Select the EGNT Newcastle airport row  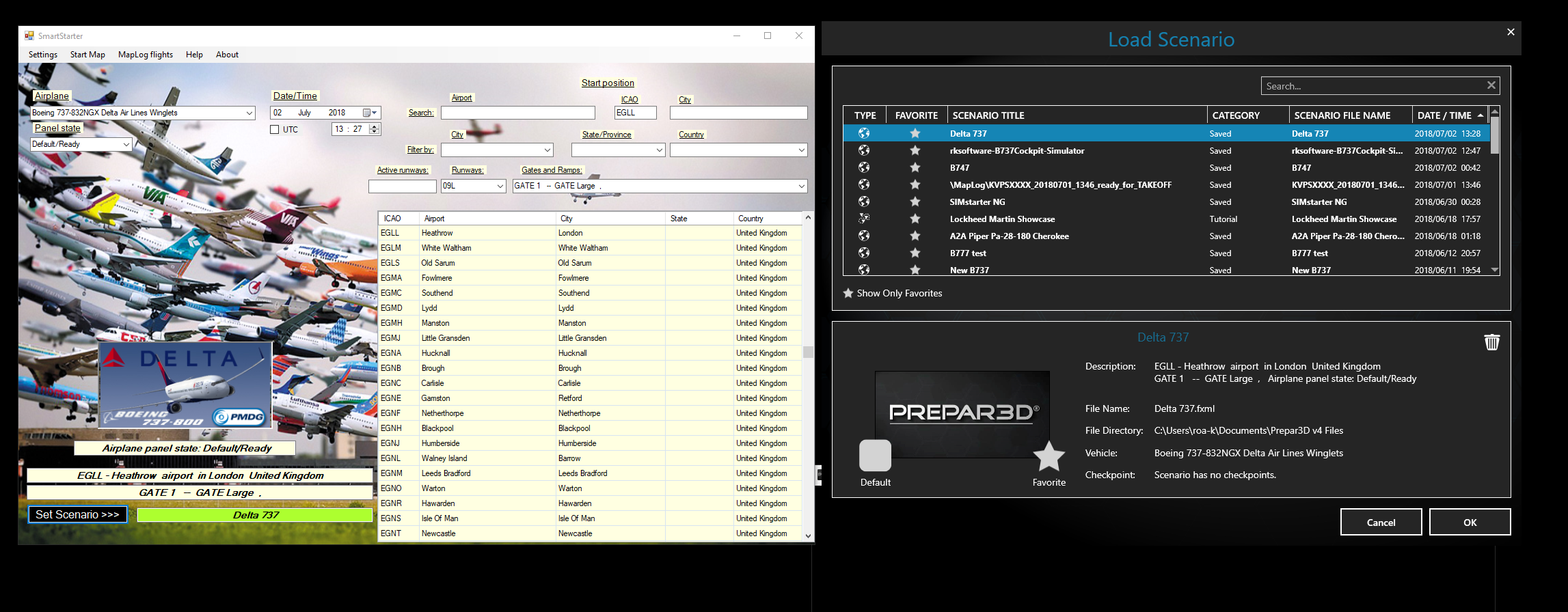pyautogui.click(x=590, y=533)
